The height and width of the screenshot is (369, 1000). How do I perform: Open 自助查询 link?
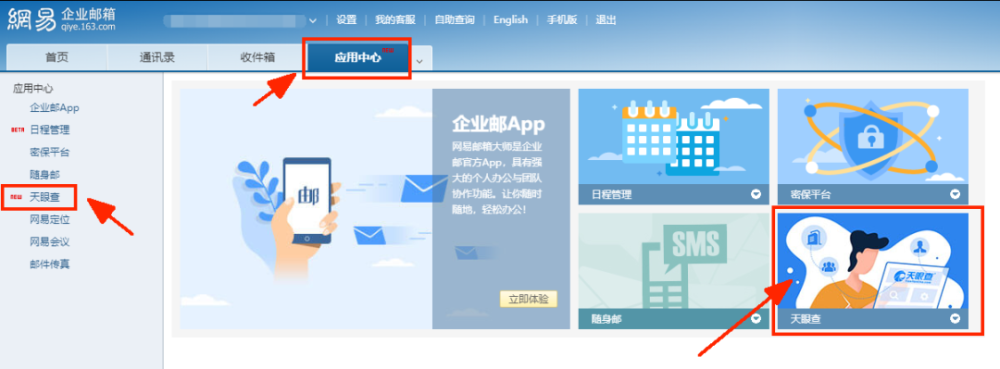coord(454,20)
